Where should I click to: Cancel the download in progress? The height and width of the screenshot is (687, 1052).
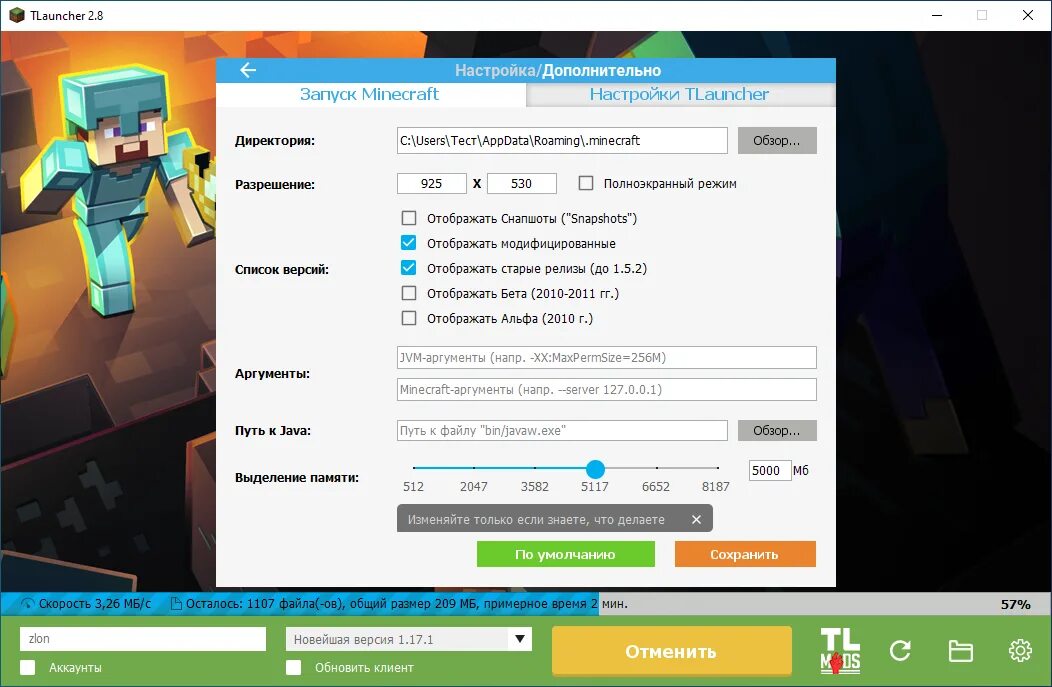pos(672,651)
